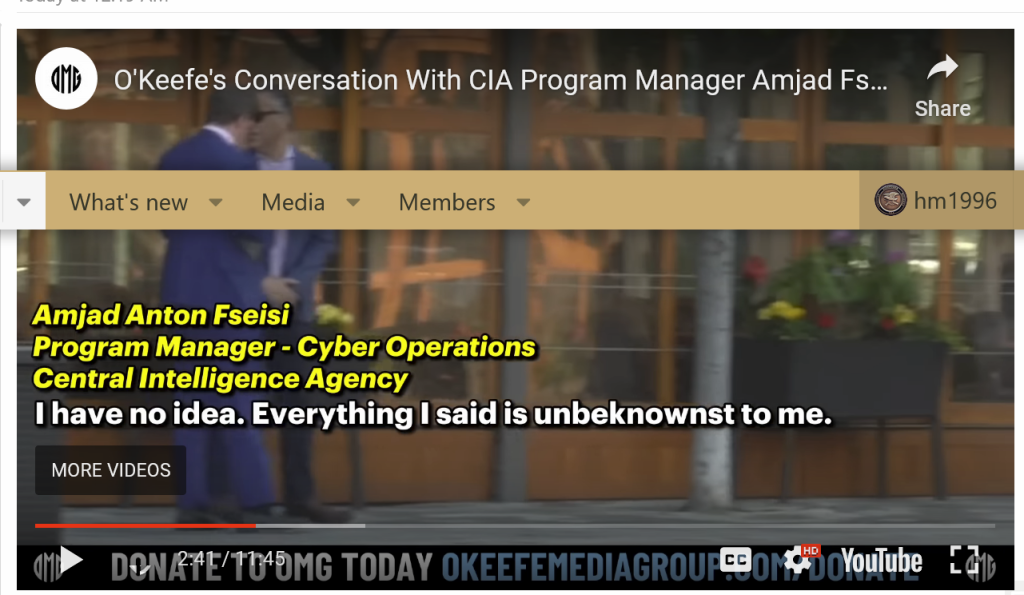The image size is (1024, 595).
Task: Click the MORE VIDEOS button
Action: (x=110, y=470)
